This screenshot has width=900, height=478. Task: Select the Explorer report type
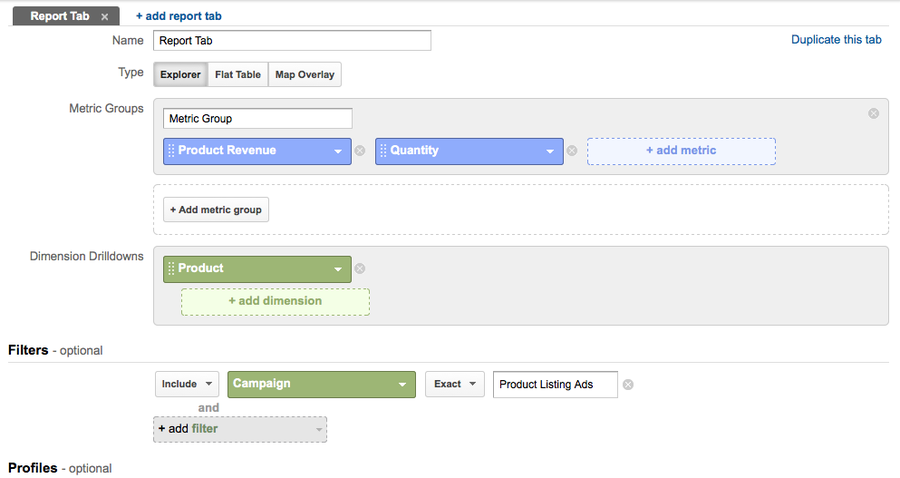(x=181, y=75)
